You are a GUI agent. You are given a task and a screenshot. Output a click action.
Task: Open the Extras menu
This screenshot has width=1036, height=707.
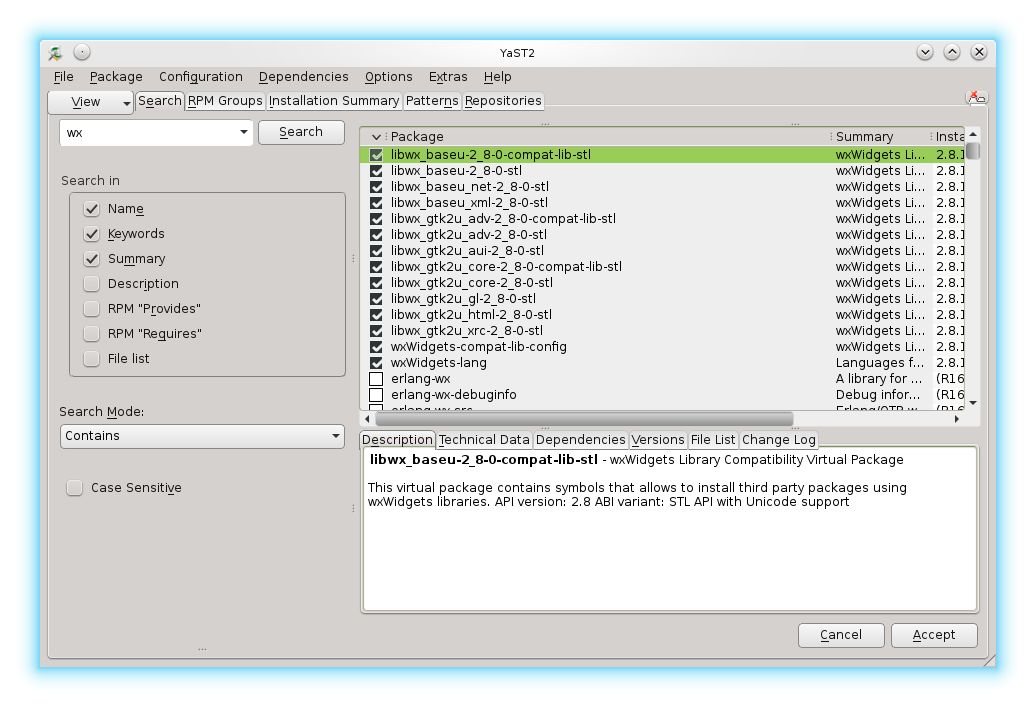point(448,77)
